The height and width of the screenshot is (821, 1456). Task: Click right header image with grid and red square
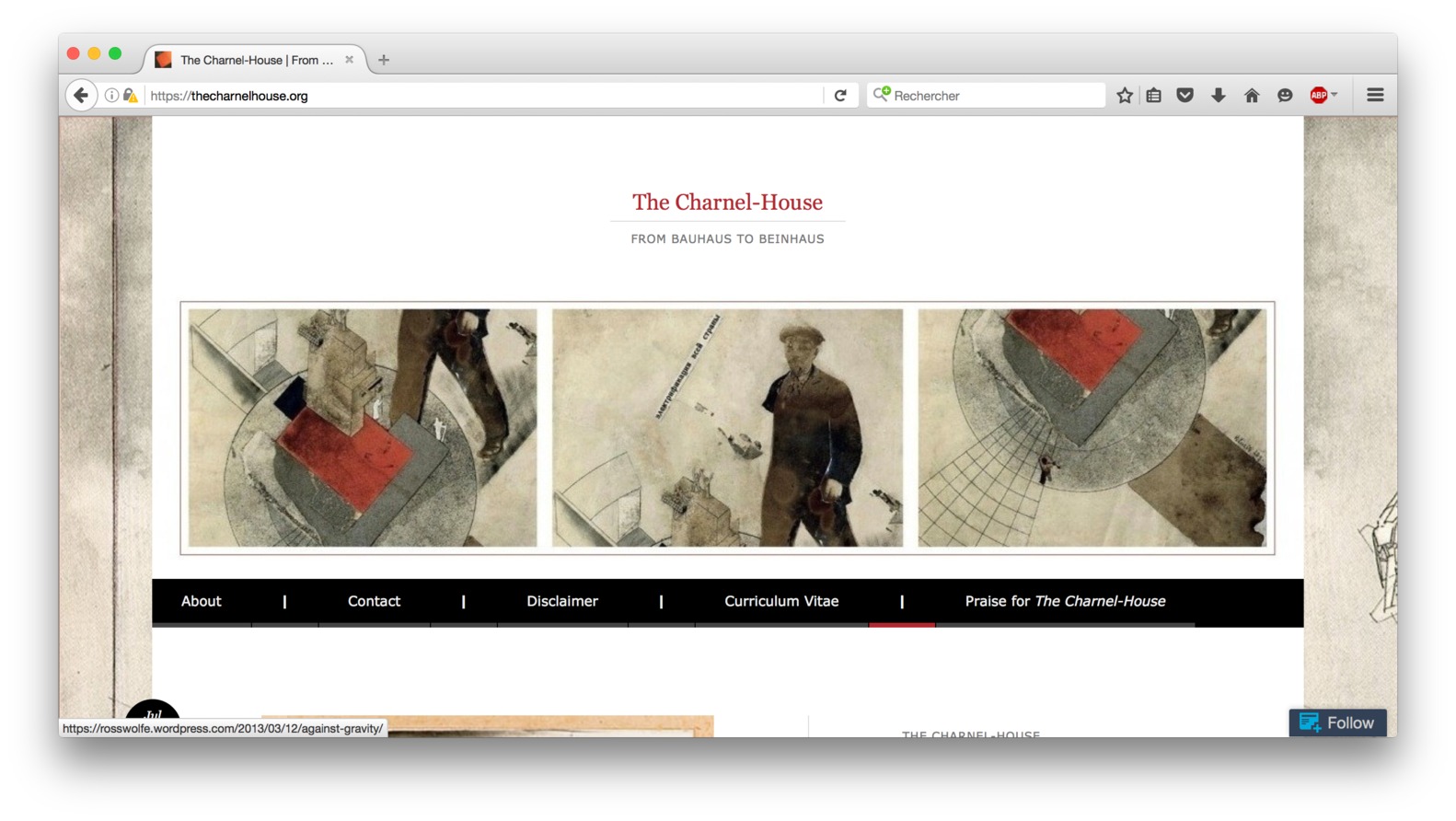pos(1092,428)
